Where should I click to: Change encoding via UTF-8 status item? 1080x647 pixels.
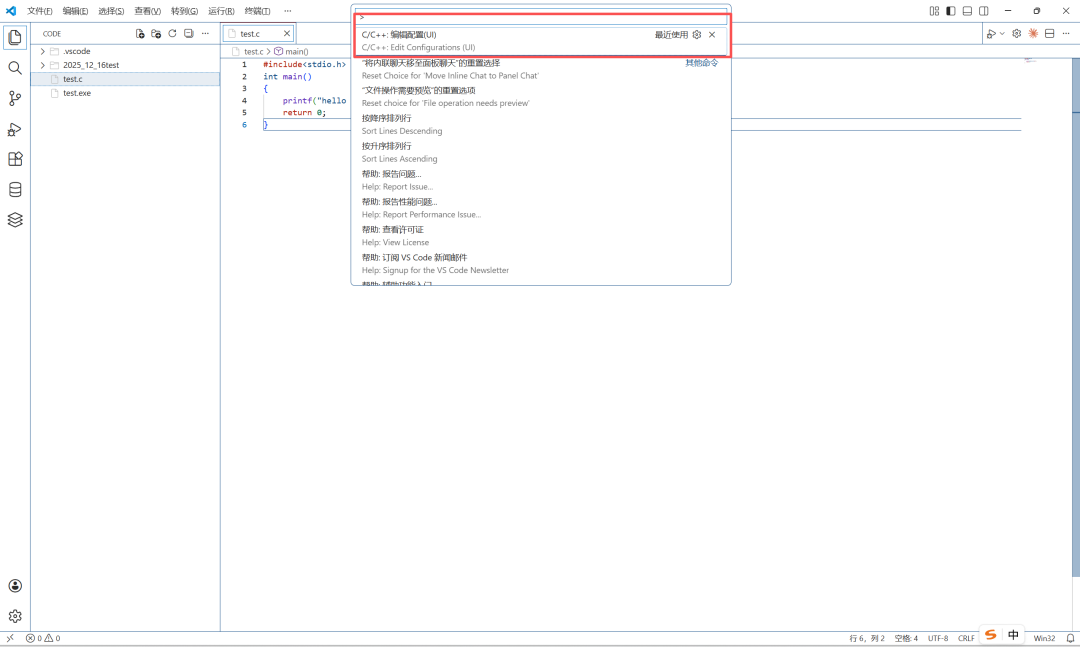[x=937, y=638]
